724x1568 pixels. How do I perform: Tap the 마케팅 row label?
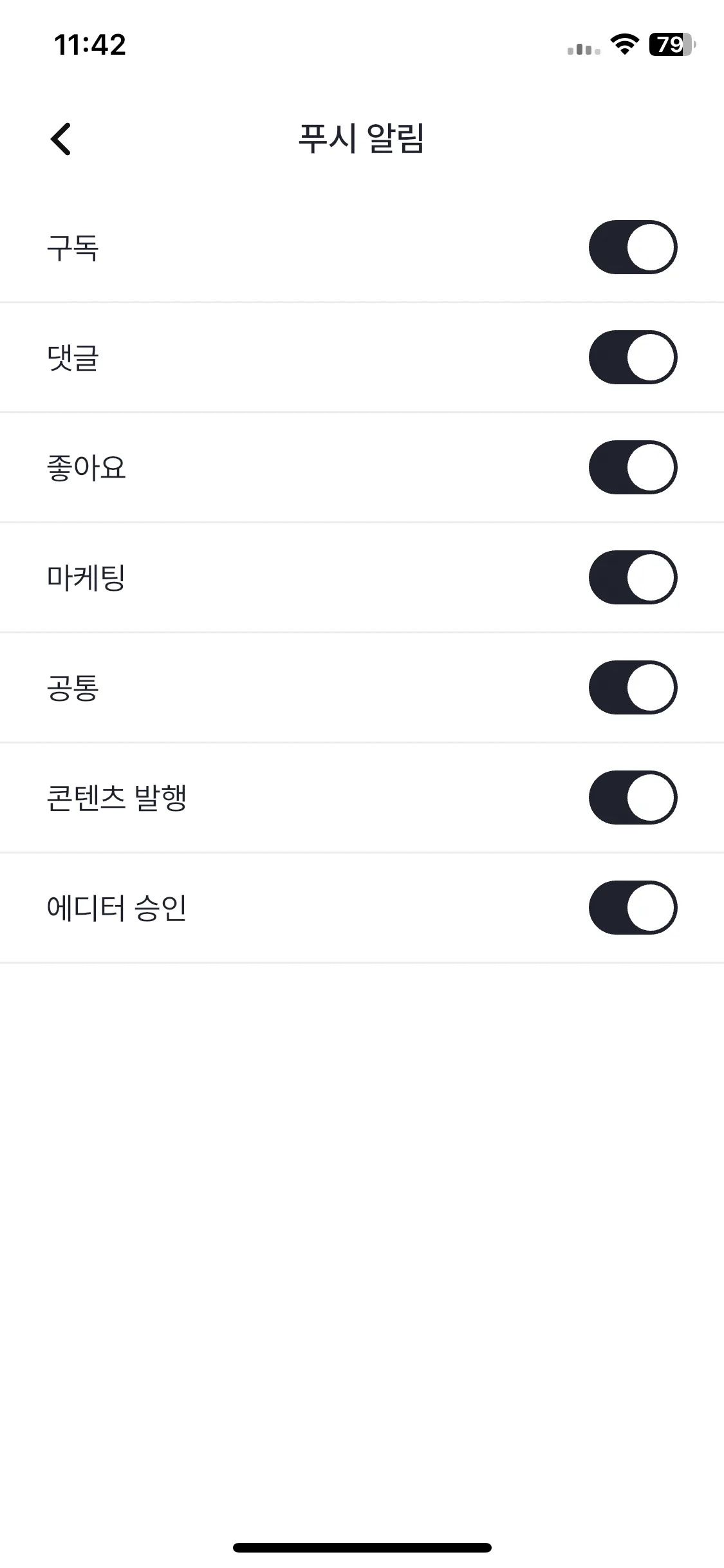pos(86,578)
